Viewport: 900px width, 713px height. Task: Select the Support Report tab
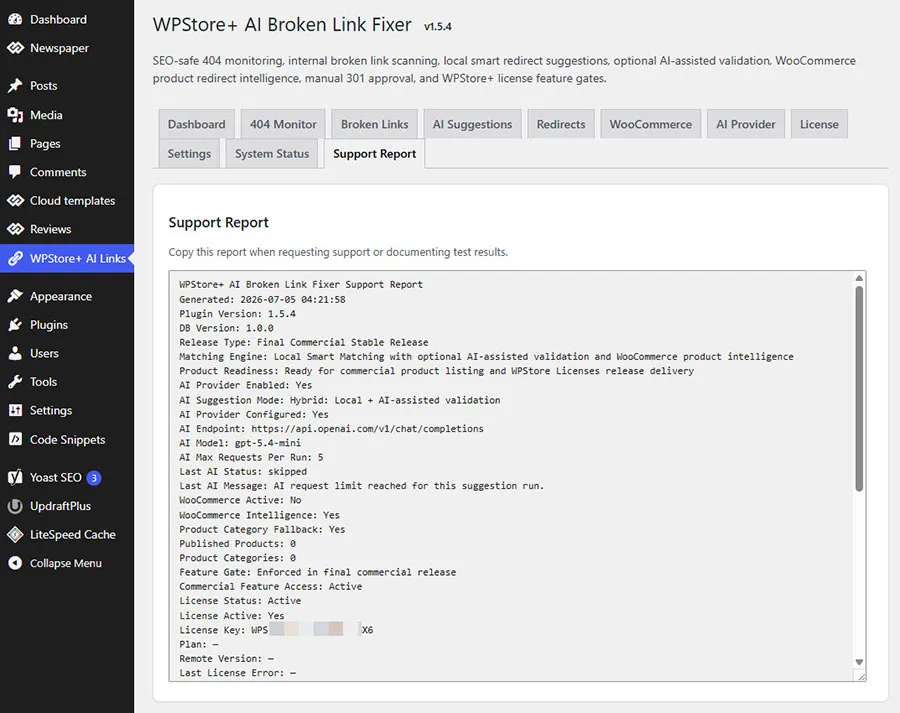point(374,153)
